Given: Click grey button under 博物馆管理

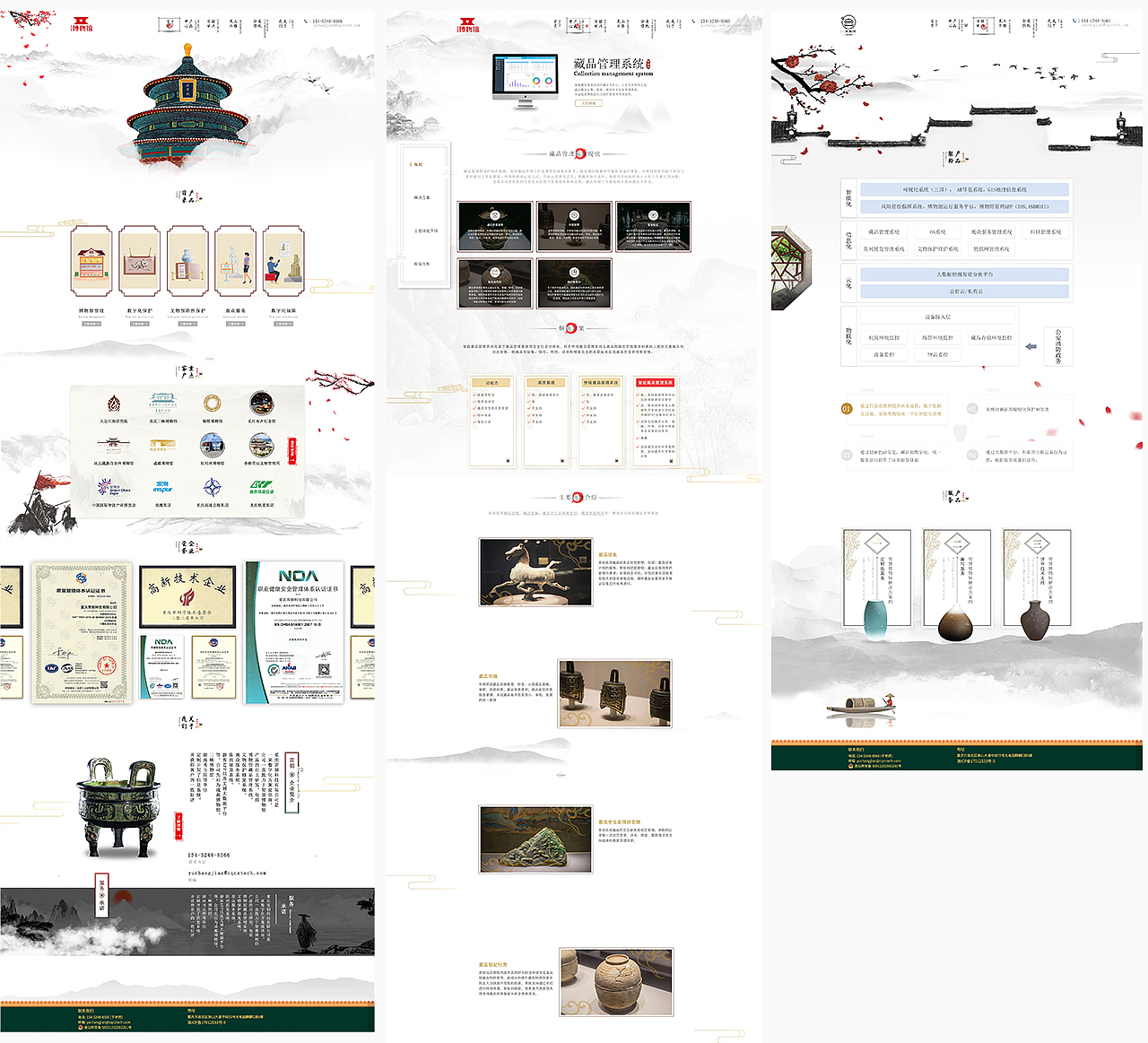Looking at the screenshot, I should pyautogui.click(x=91, y=324).
